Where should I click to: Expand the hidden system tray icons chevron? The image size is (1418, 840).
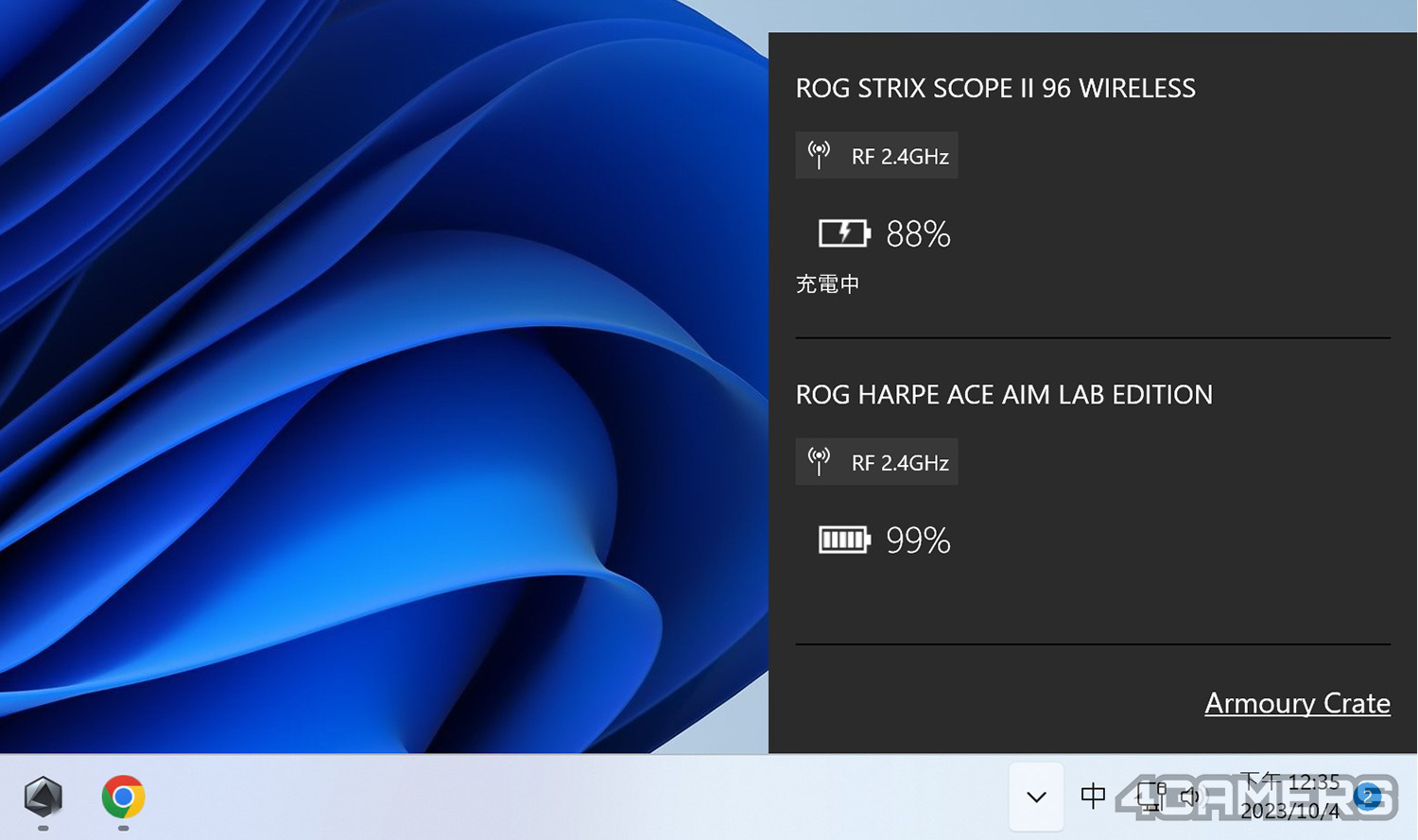point(1036,797)
